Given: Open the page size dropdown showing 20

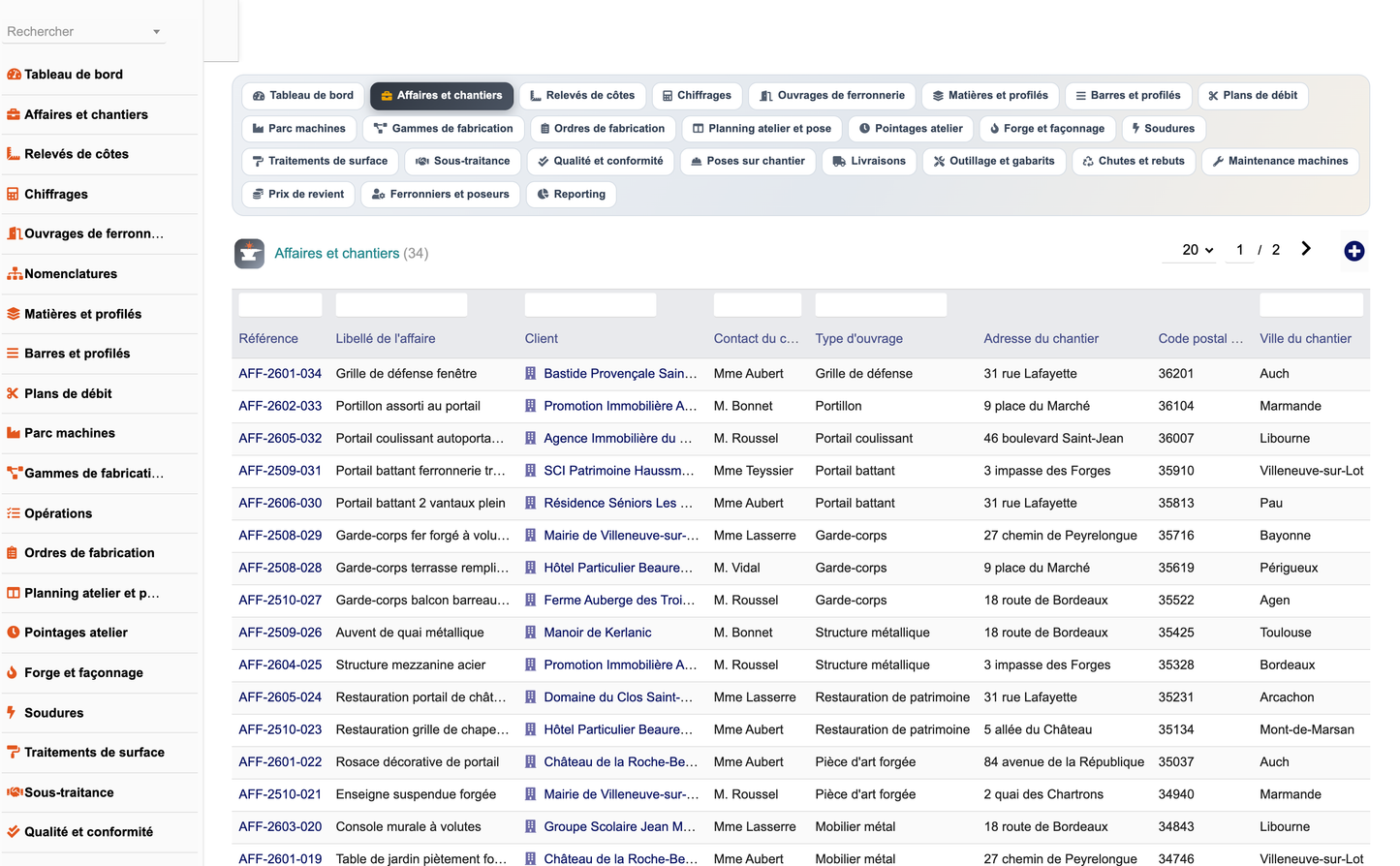Looking at the screenshot, I should (x=1198, y=250).
